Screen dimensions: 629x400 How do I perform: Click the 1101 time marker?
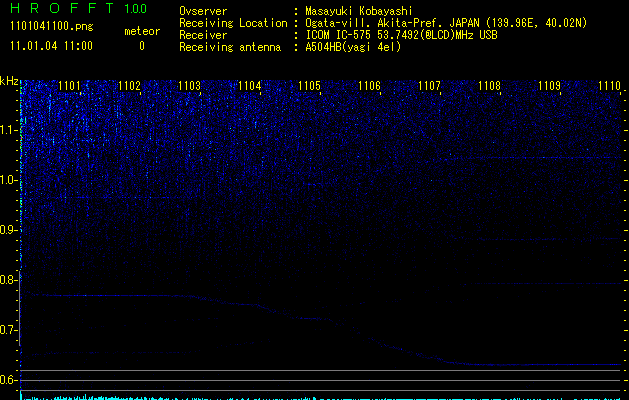click(x=69, y=87)
